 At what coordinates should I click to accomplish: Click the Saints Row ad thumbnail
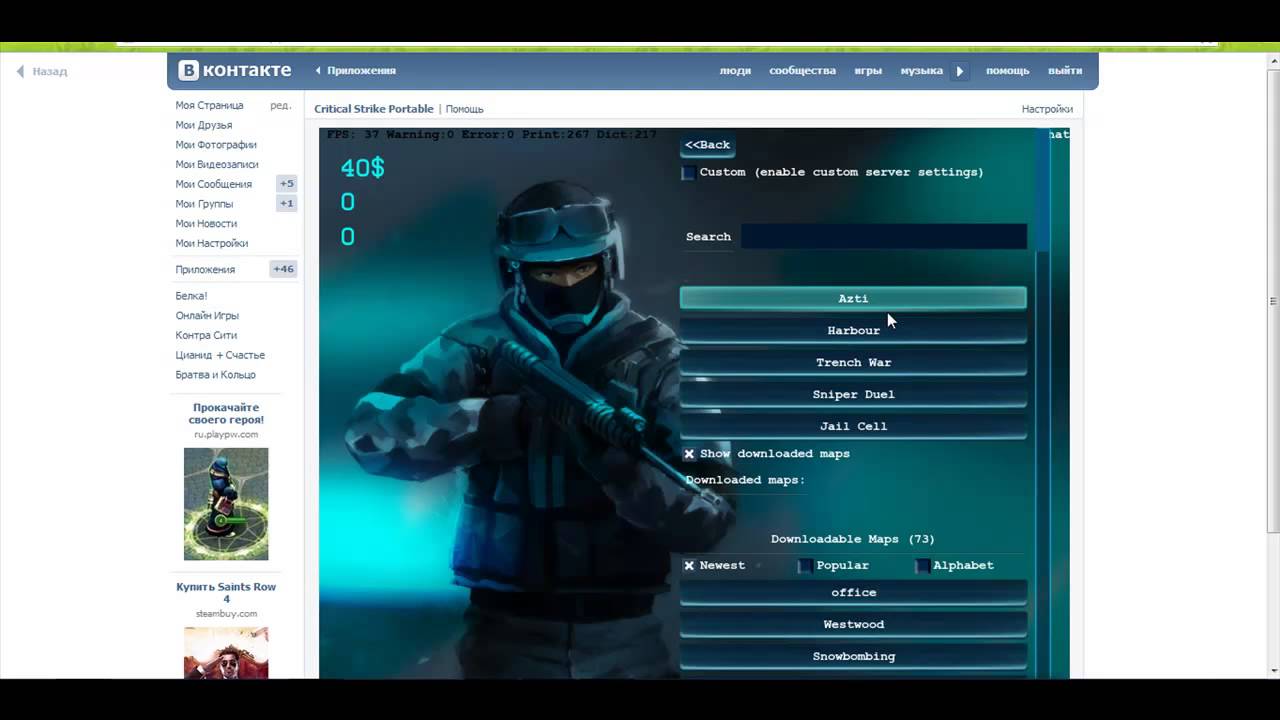click(226, 653)
